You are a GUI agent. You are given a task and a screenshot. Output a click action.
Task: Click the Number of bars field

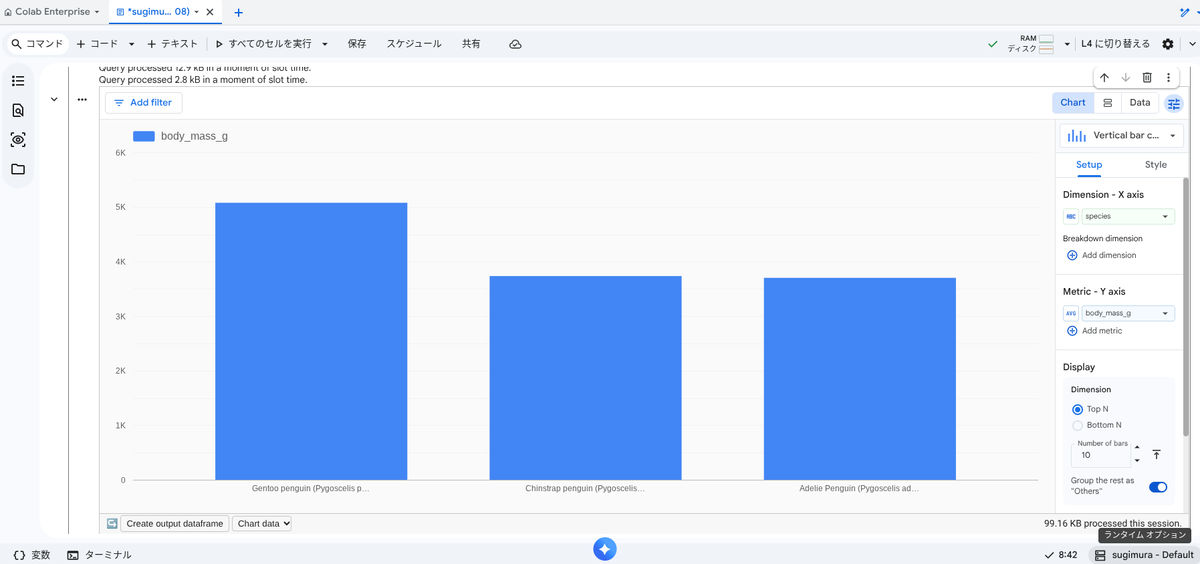tap(1100, 455)
